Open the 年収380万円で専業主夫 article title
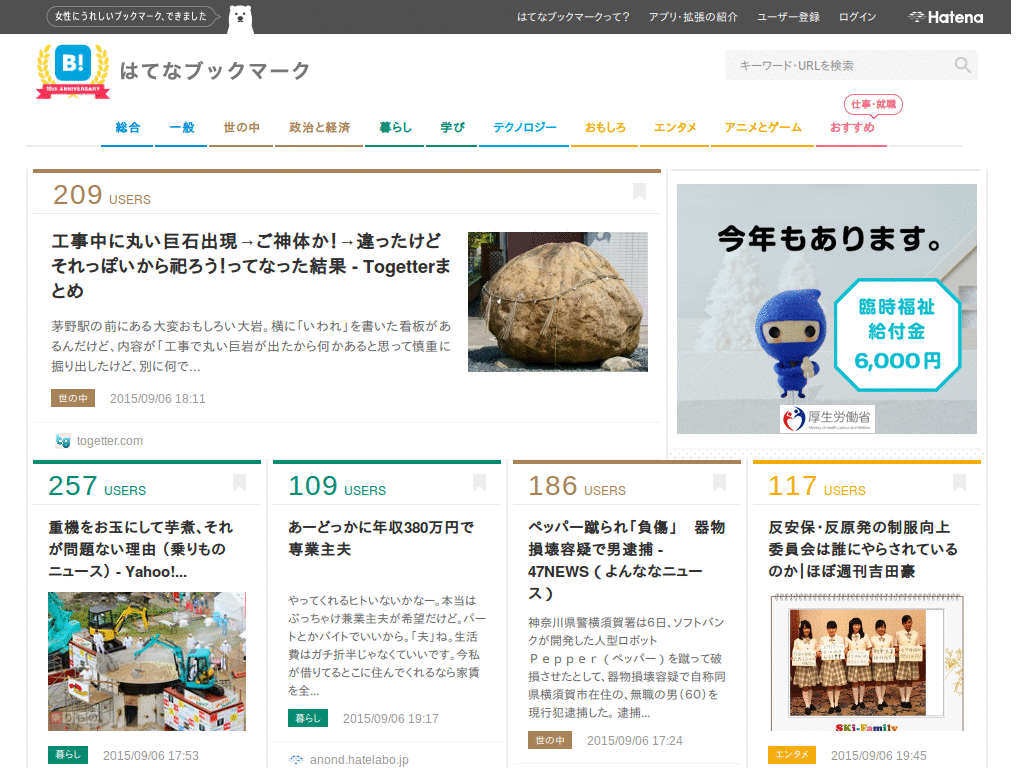Viewport: 1024px width, 768px height. [381, 538]
